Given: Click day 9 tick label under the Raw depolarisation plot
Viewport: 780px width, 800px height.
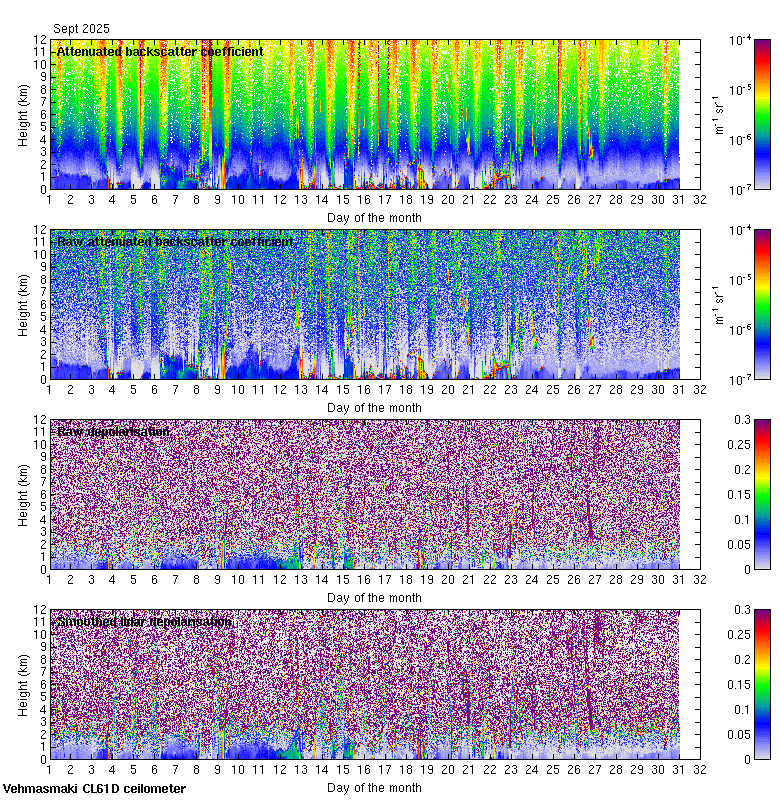Looking at the screenshot, I should coord(217,580).
